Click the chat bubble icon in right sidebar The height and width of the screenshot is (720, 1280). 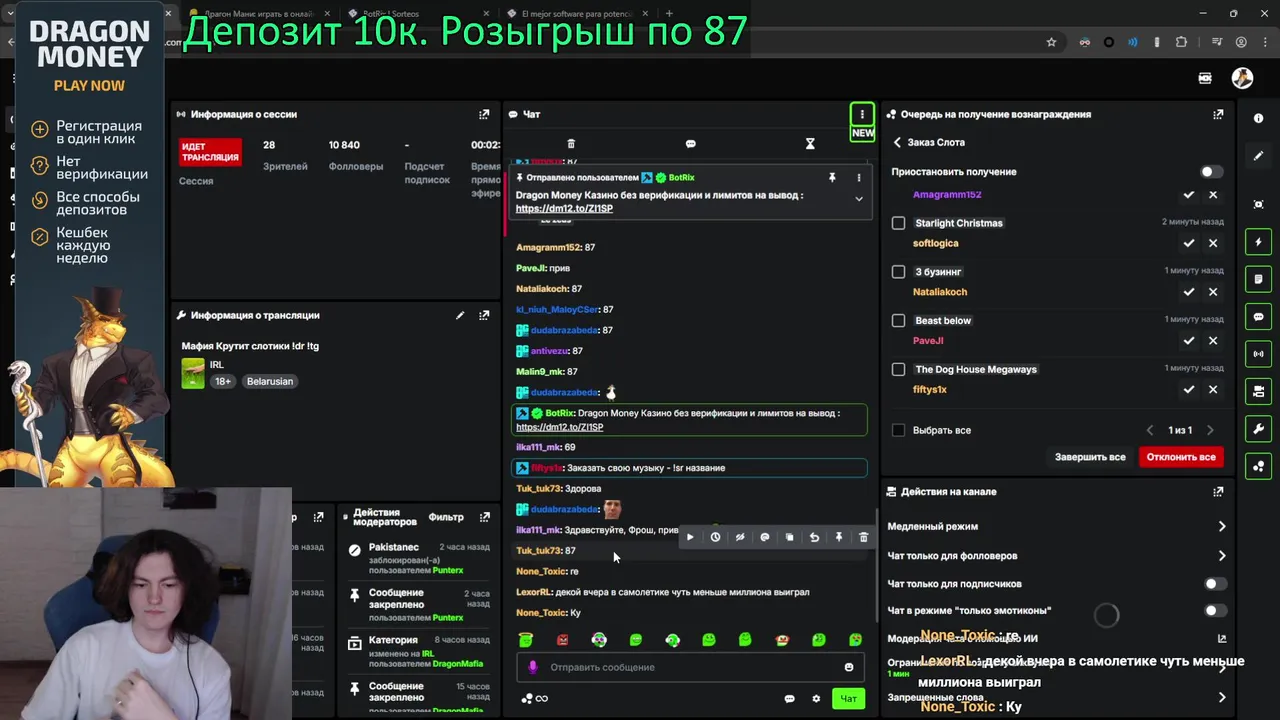(1258, 317)
